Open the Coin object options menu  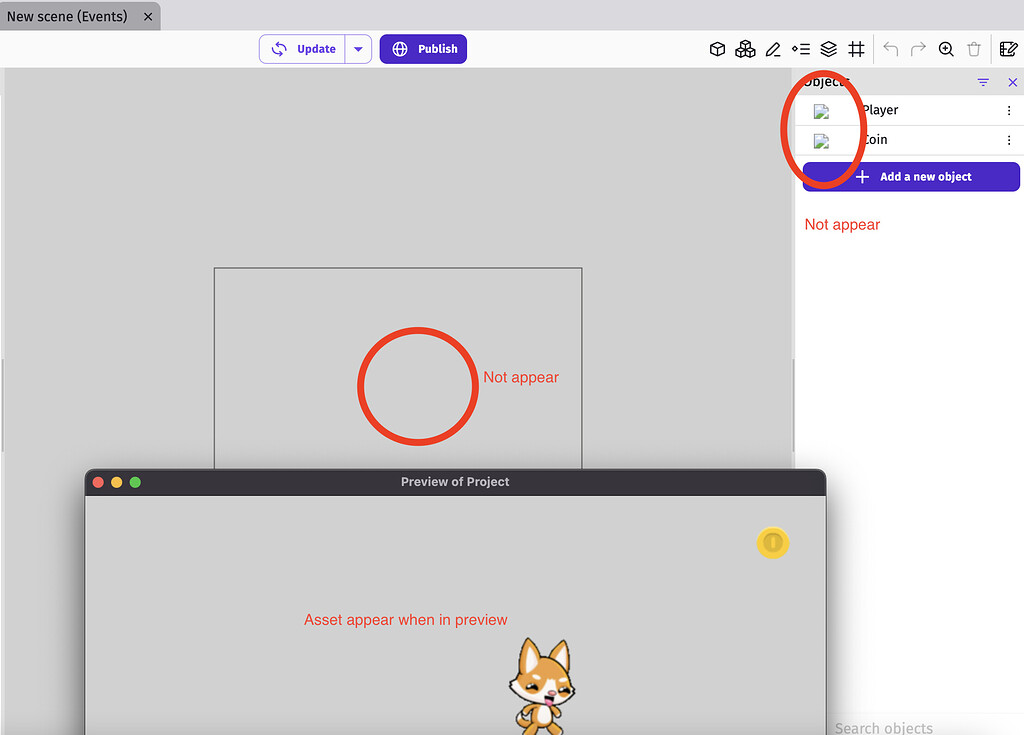pyautogui.click(x=1009, y=140)
